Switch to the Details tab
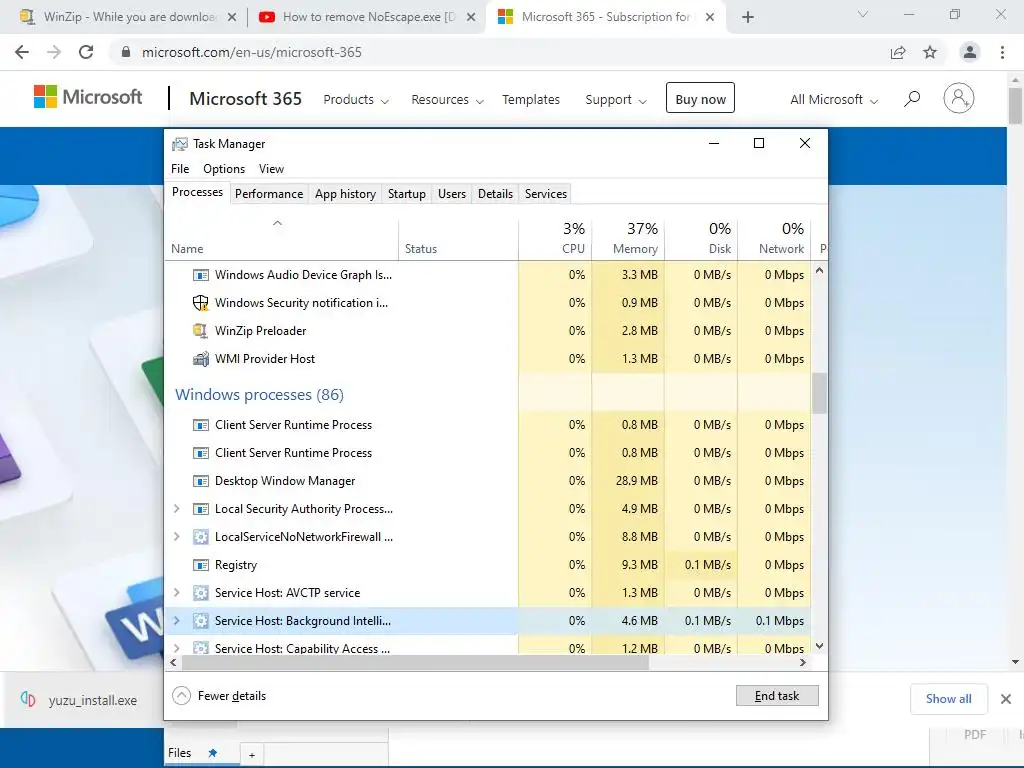 495,194
